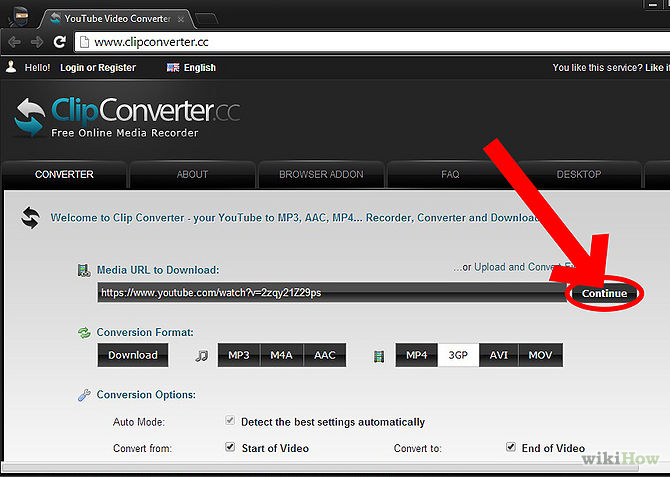Open the DESKTOP tab

point(579,174)
